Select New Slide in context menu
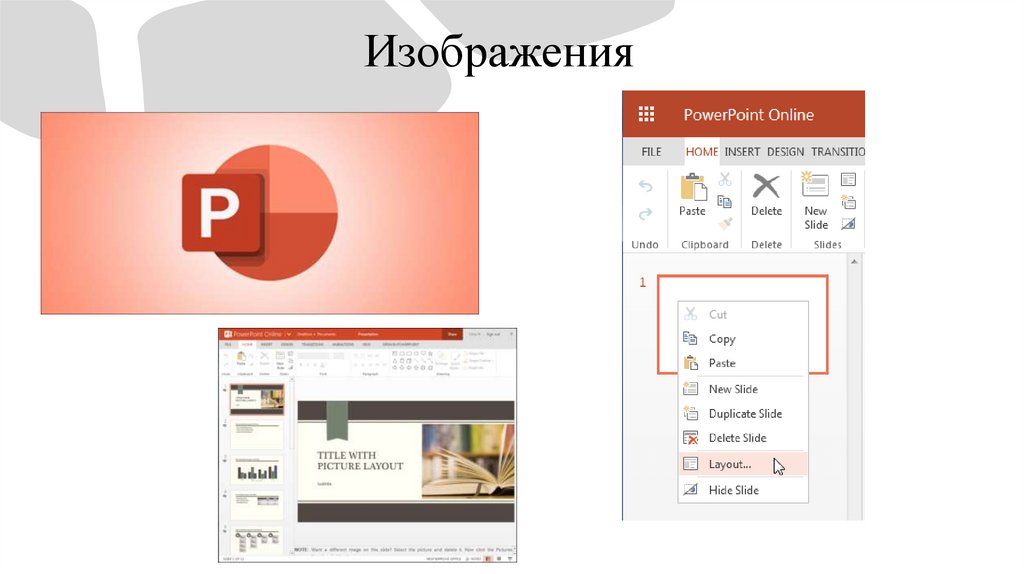The image size is (1024, 574). 743,389
